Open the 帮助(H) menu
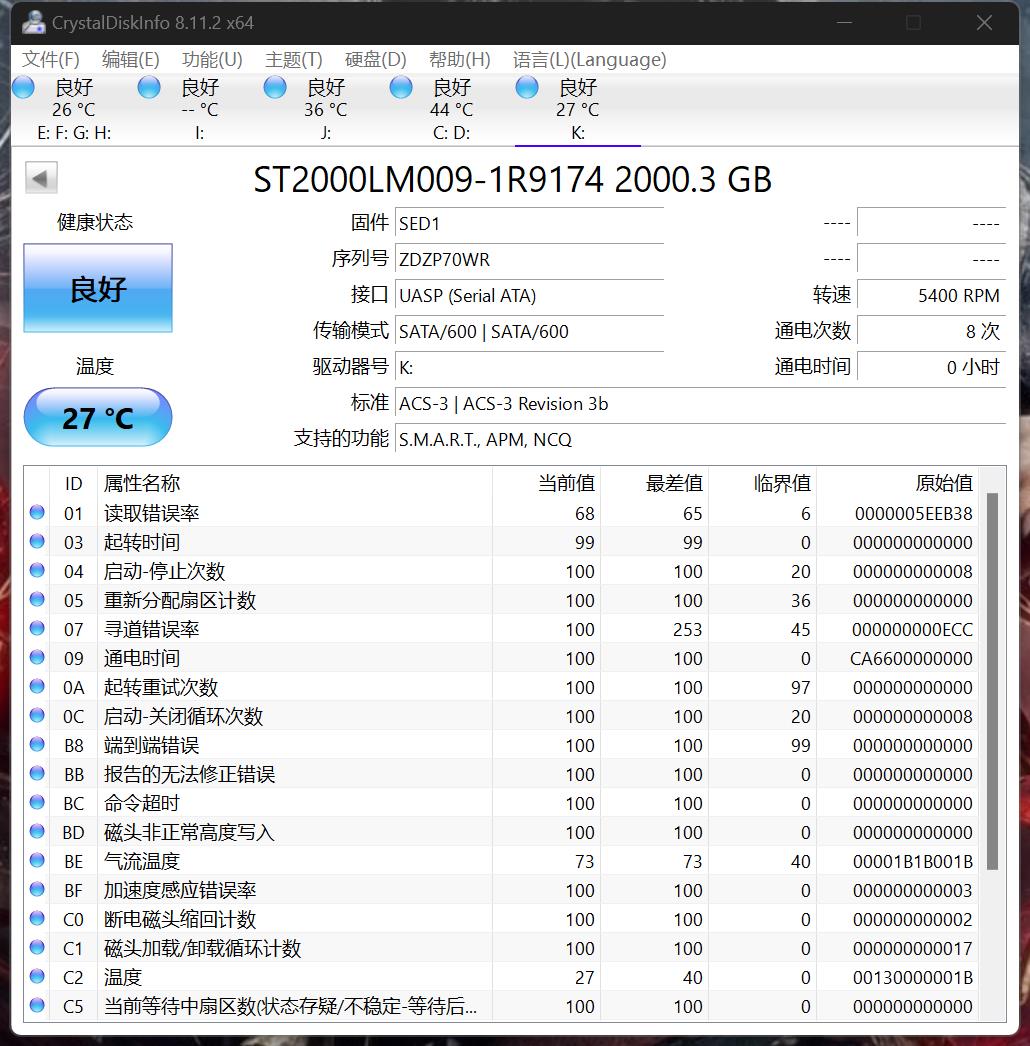The width and height of the screenshot is (1030, 1046). (460, 59)
